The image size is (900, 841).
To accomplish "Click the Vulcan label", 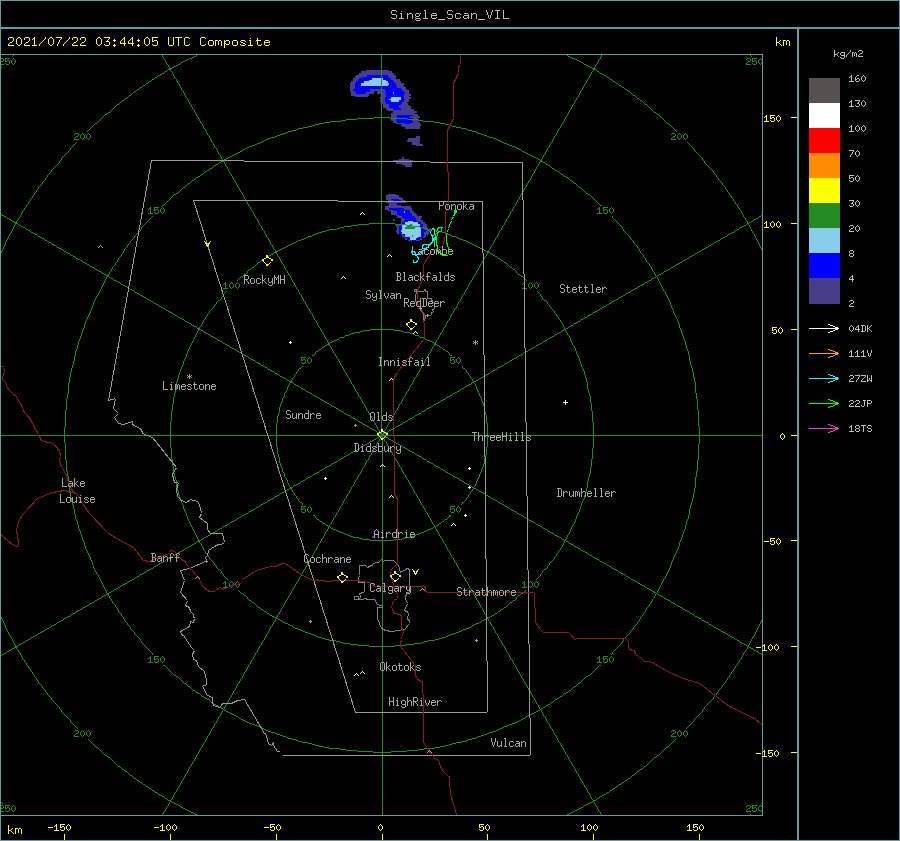I will [508, 743].
